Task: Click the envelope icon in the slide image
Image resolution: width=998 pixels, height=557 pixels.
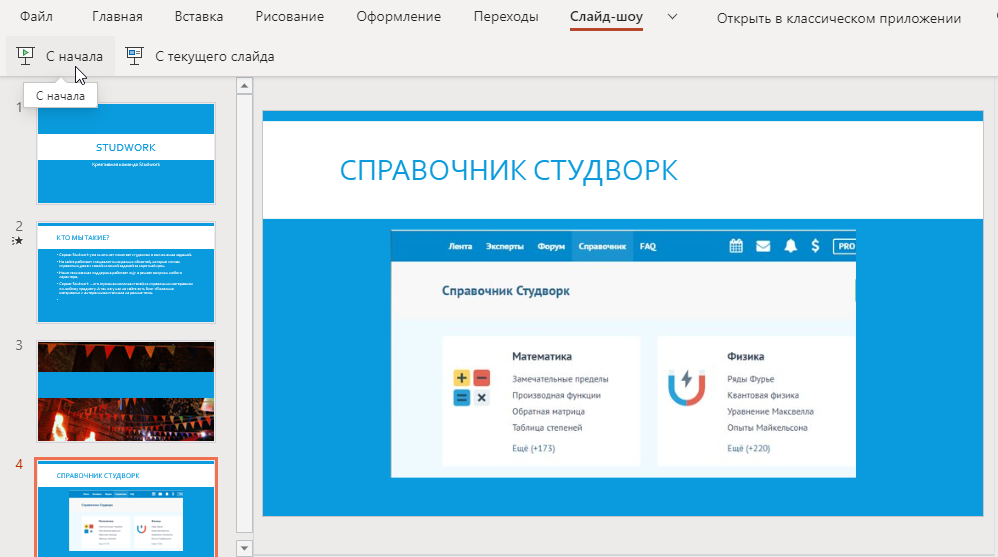Action: 763,246
